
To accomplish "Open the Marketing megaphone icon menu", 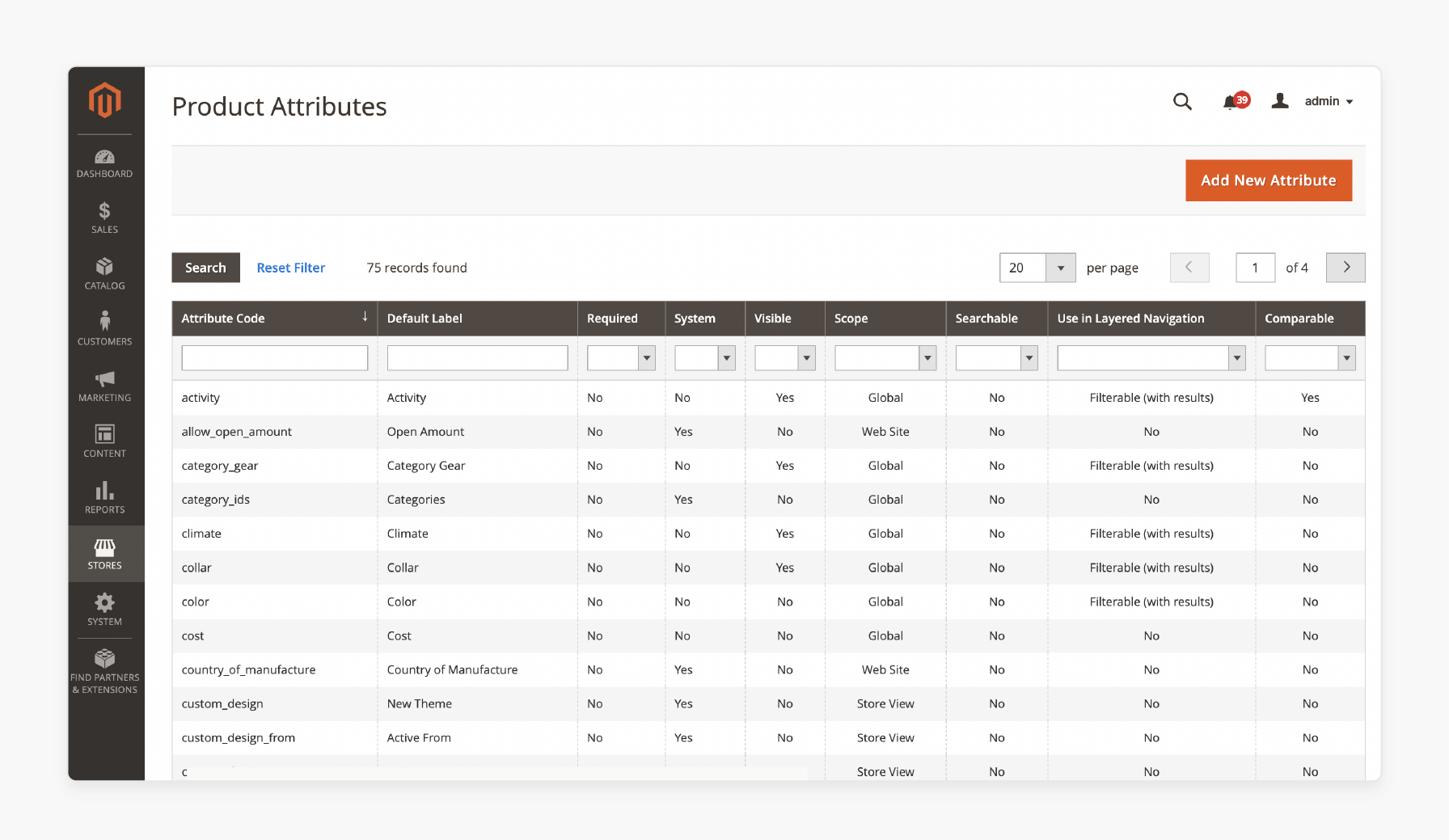I will [x=105, y=386].
